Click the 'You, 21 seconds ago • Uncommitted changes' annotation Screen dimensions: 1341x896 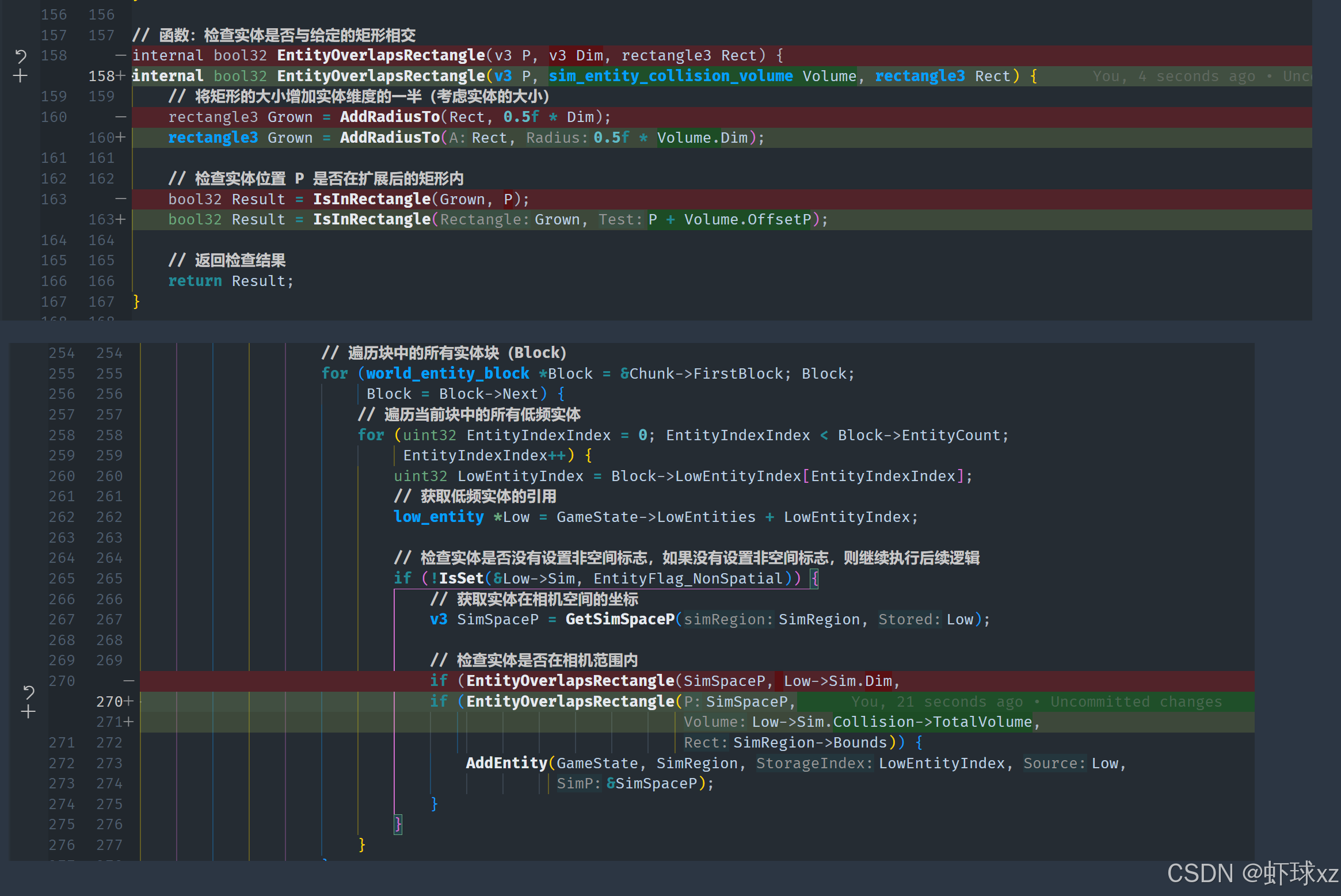tap(1037, 701)
